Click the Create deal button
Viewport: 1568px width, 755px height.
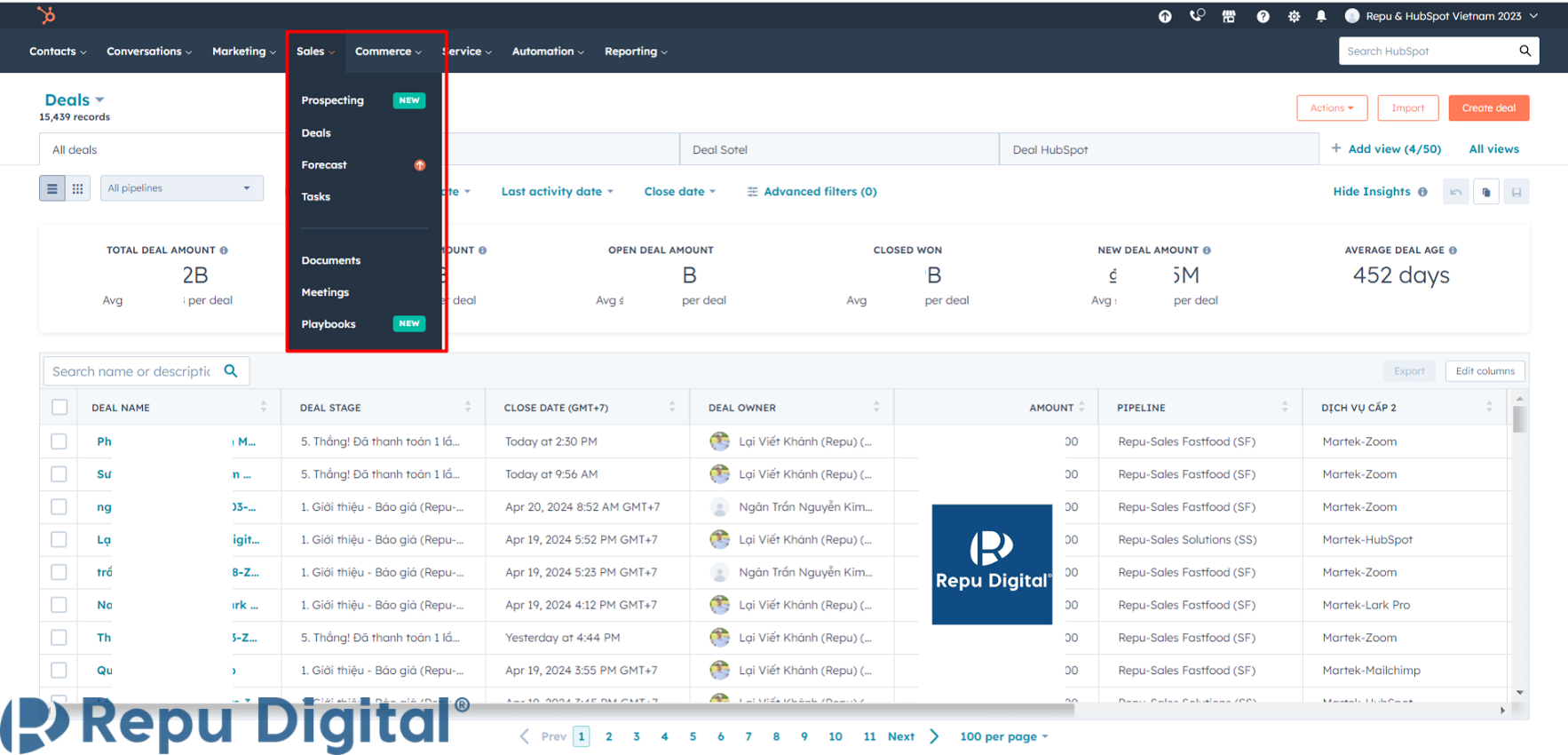point(1489,108)
